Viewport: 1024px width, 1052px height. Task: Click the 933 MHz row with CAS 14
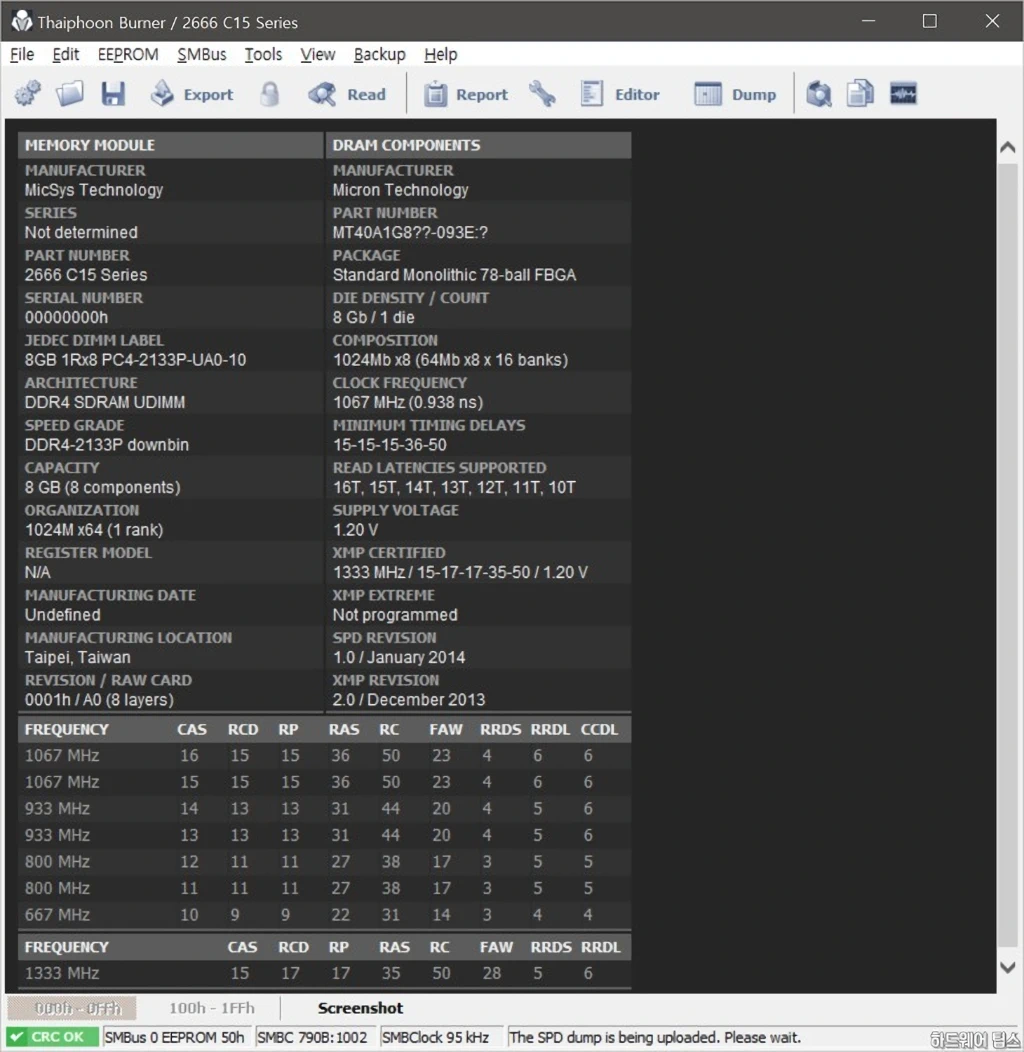point(324,808)
